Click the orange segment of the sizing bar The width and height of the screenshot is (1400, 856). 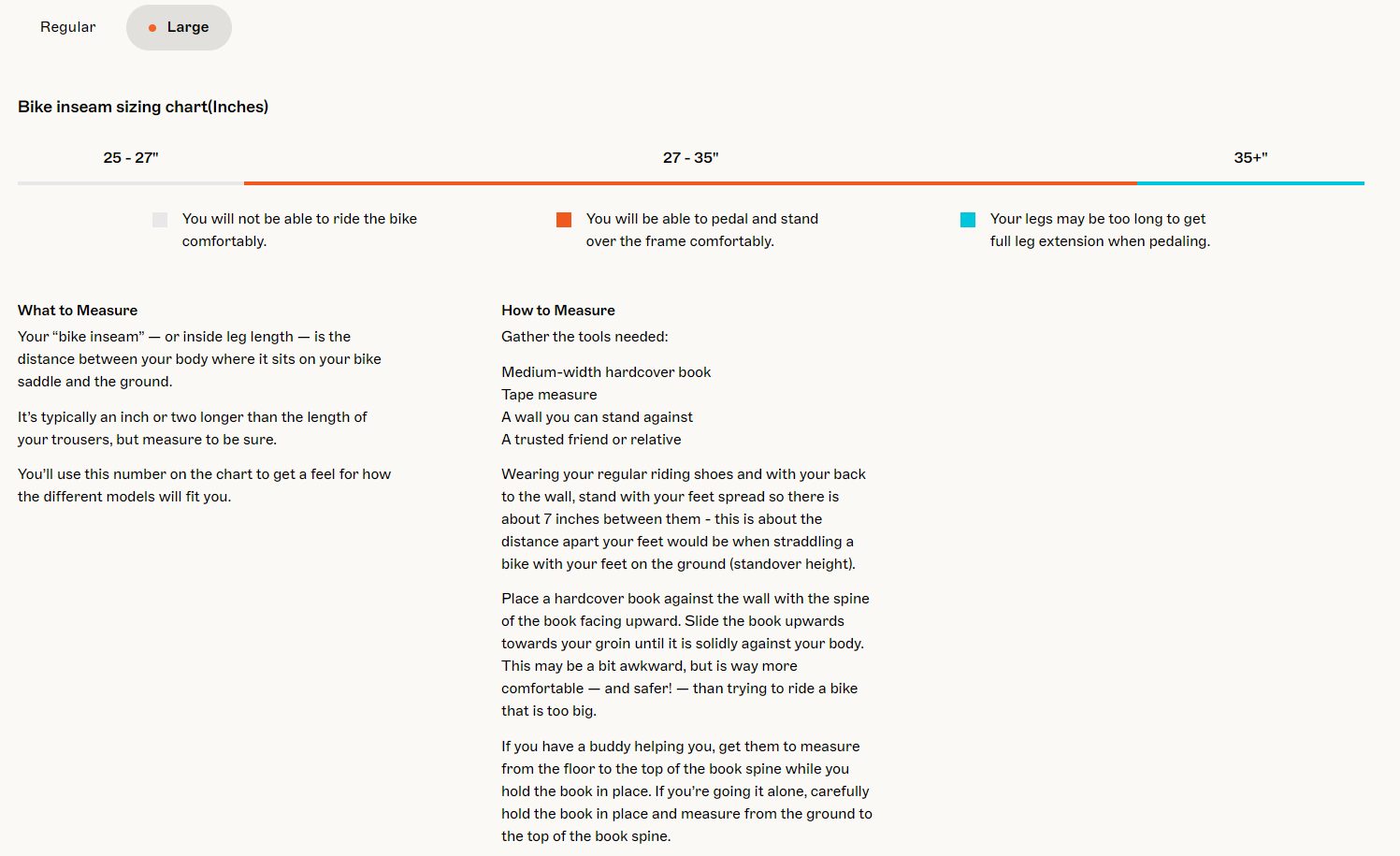(690, 183)
